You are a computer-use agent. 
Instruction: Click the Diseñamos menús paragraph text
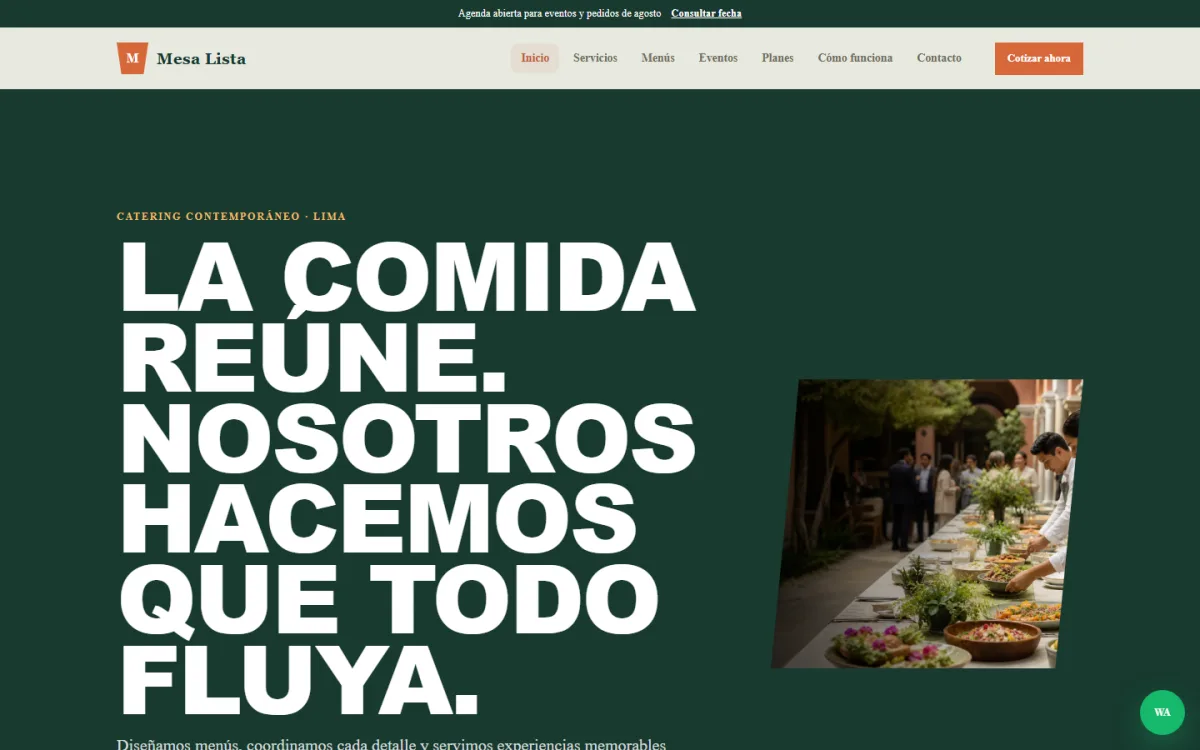(x=391, y=744)
